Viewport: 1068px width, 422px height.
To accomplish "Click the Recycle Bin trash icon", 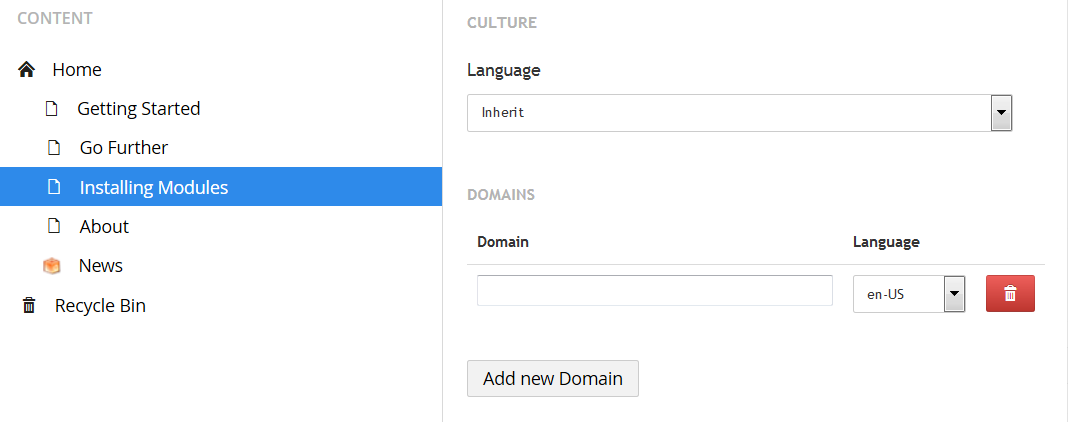I will (x=29, y=305).
